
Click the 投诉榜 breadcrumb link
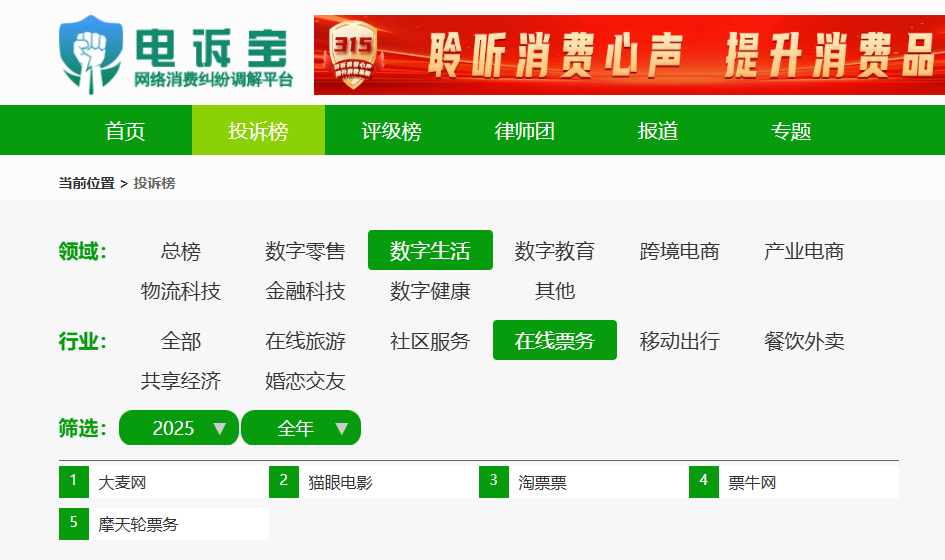point(154,184)
